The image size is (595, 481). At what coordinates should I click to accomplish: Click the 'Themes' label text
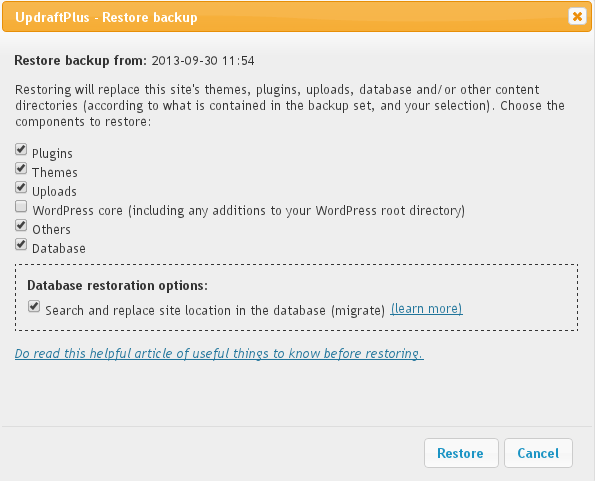(x=55, y=173)
